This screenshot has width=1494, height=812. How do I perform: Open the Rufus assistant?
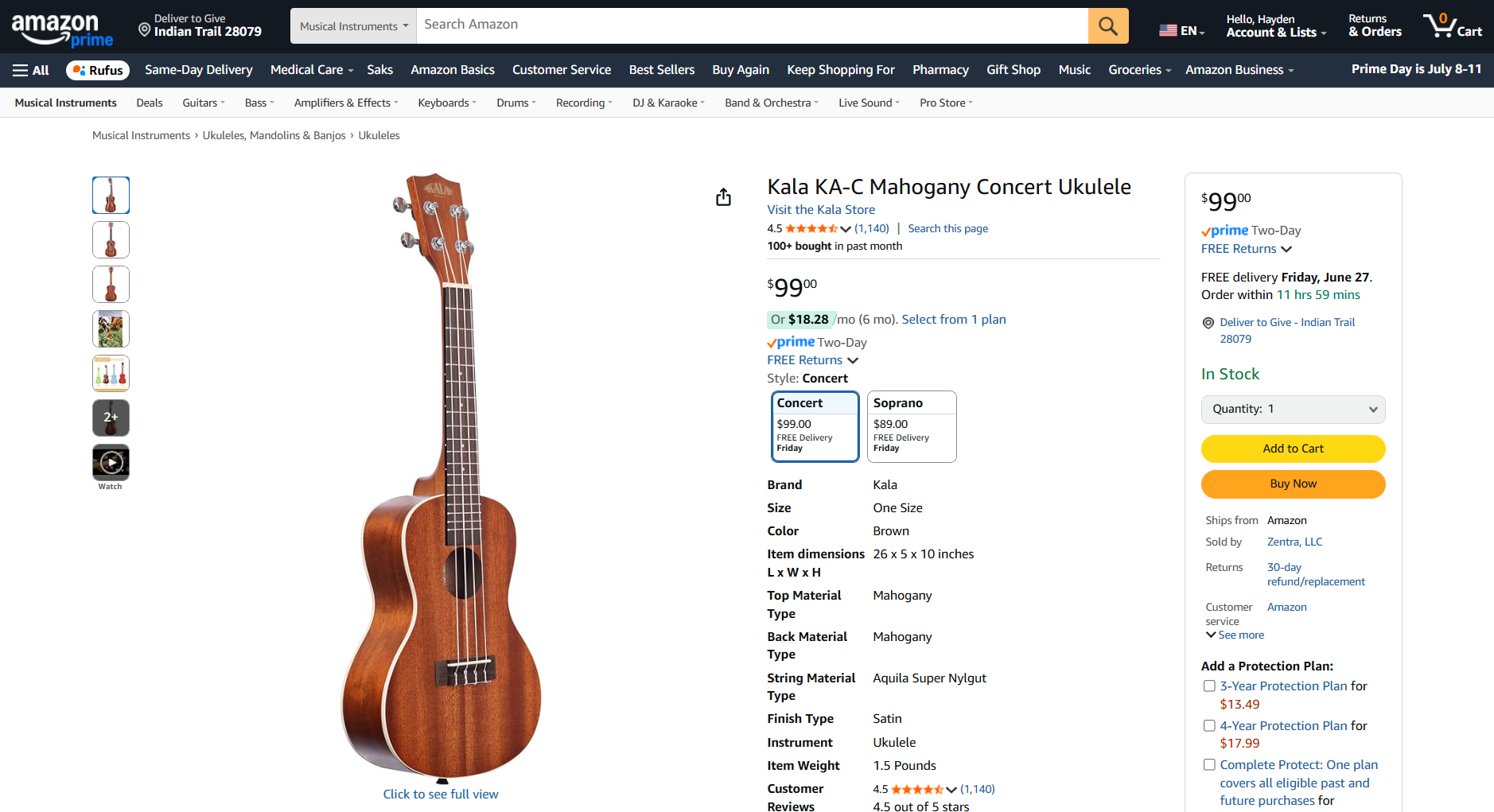pos(98,70)
